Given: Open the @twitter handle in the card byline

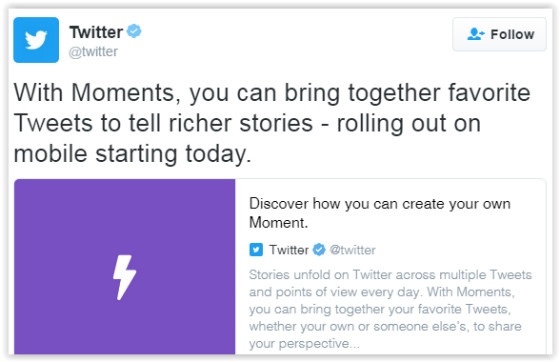Looking at the screenshot, I should 352,250.
